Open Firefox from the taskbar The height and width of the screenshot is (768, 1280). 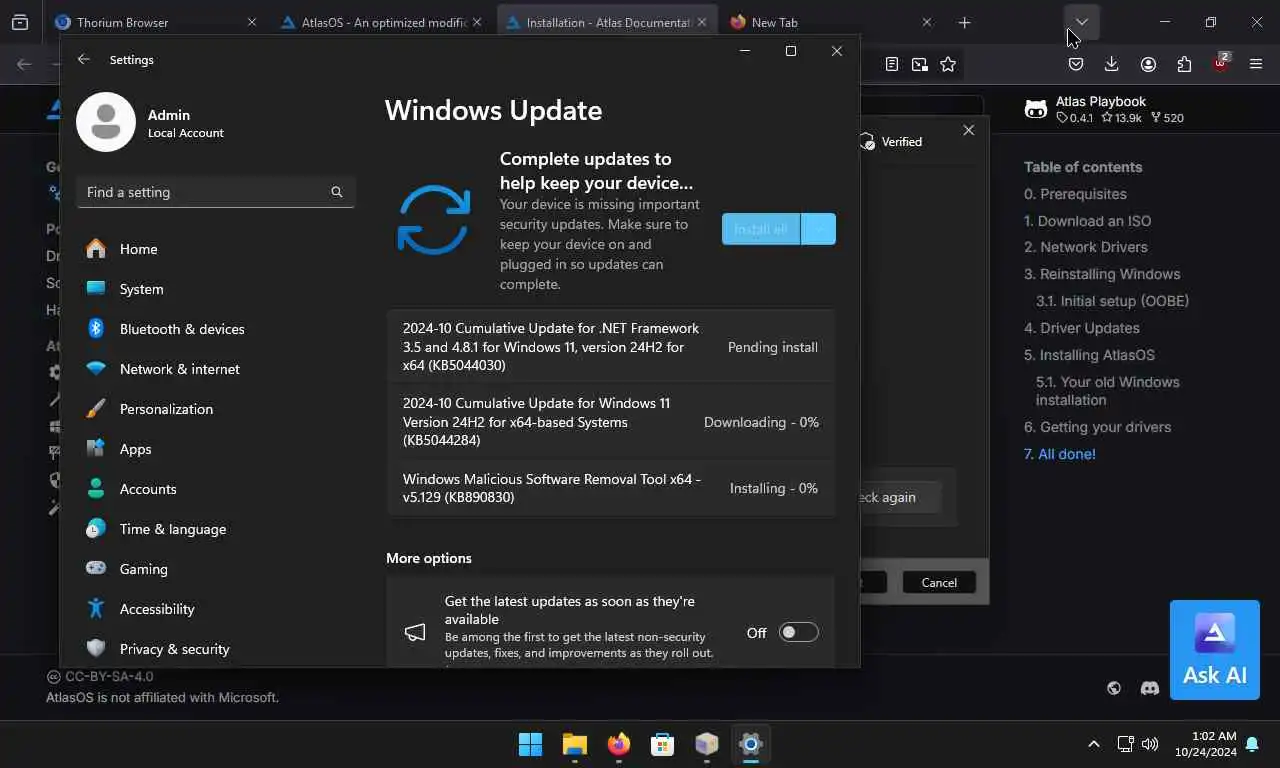click(x=618, y=744)
